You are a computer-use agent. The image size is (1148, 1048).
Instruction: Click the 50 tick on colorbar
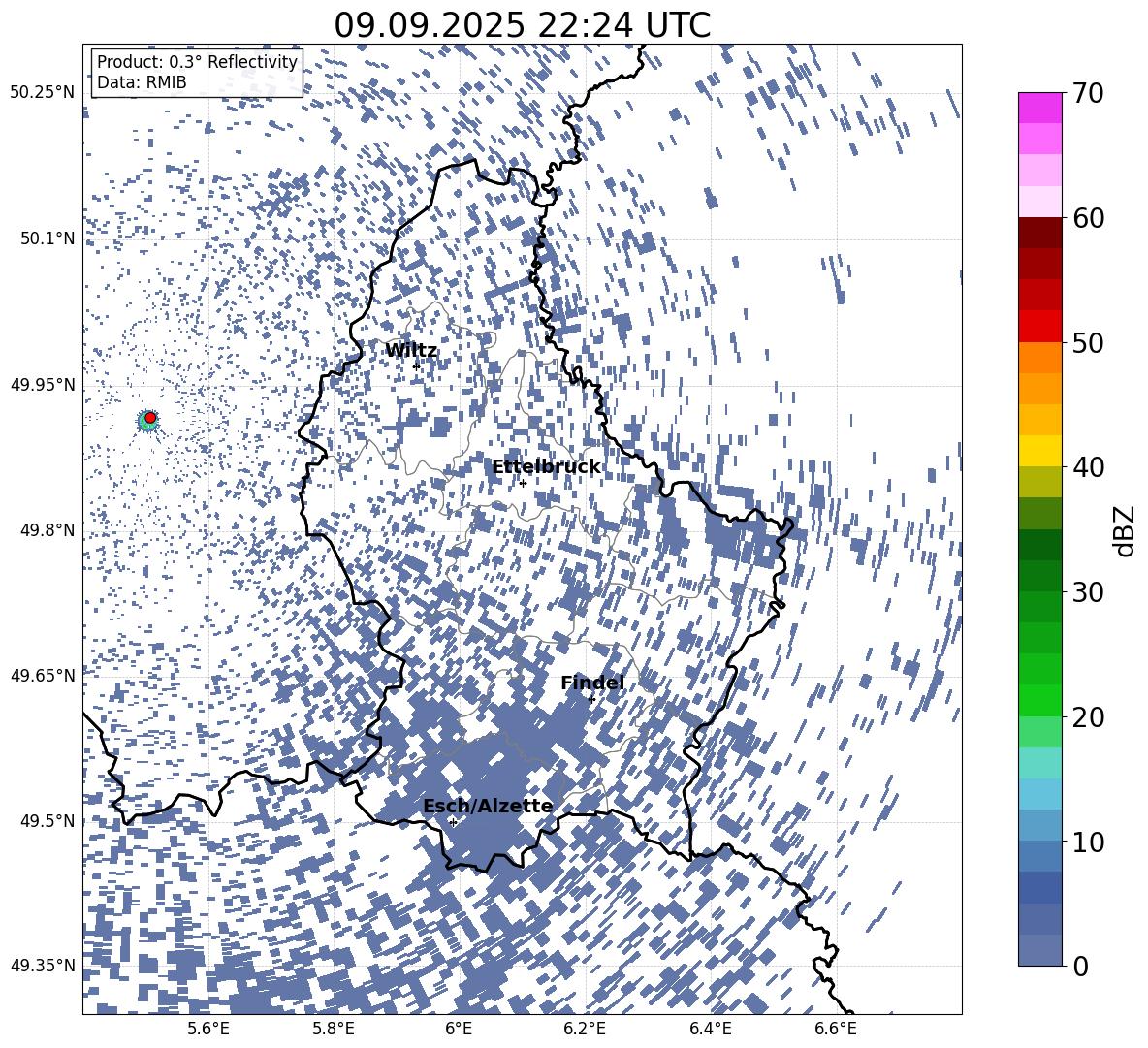1088,342
